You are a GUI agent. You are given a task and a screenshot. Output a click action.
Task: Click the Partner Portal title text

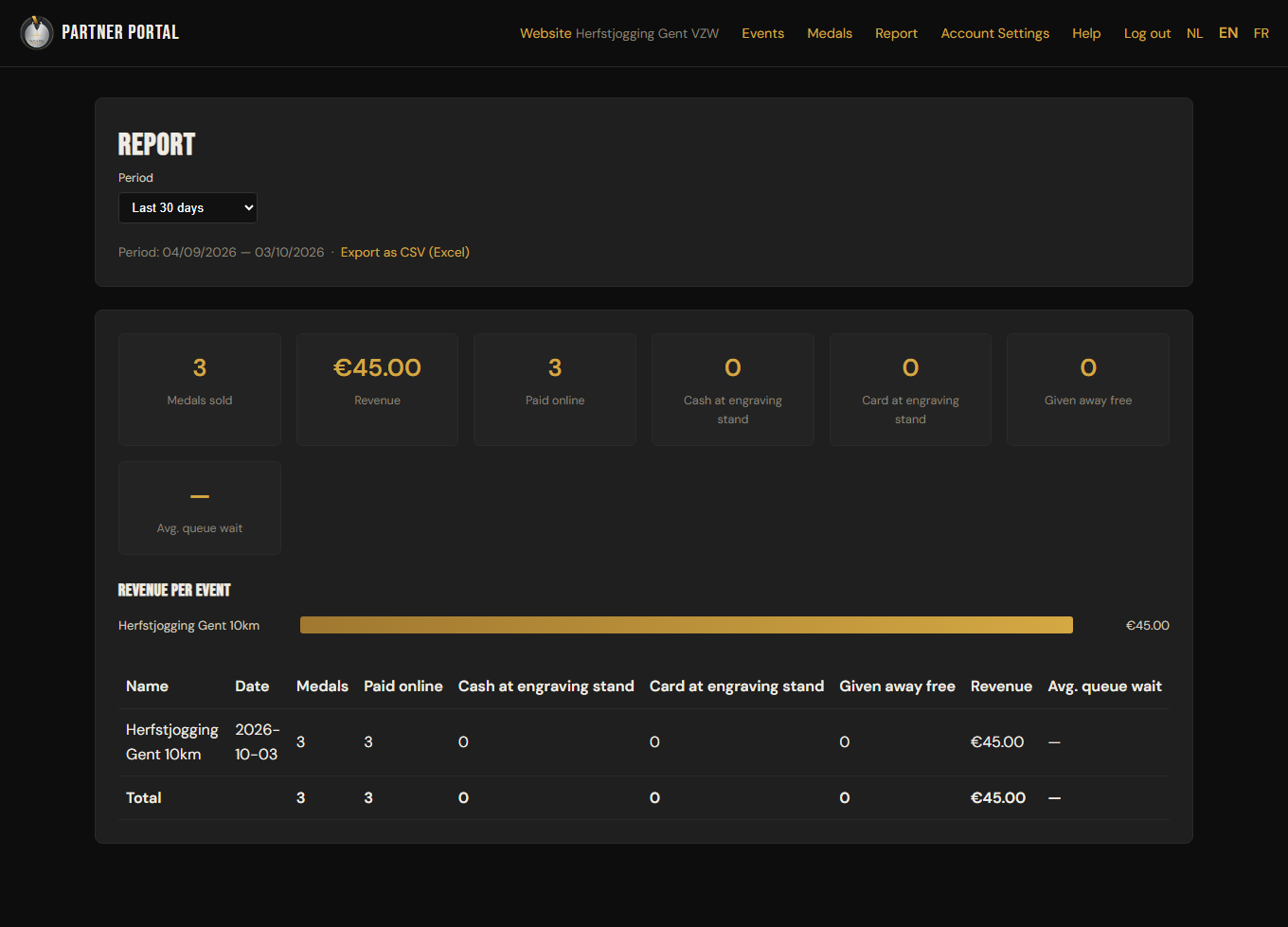[120, 32]
